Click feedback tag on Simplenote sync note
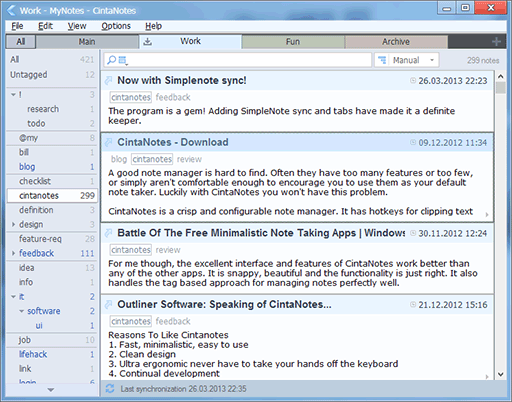This screenshot has width=512, height=402. point(173,97)
